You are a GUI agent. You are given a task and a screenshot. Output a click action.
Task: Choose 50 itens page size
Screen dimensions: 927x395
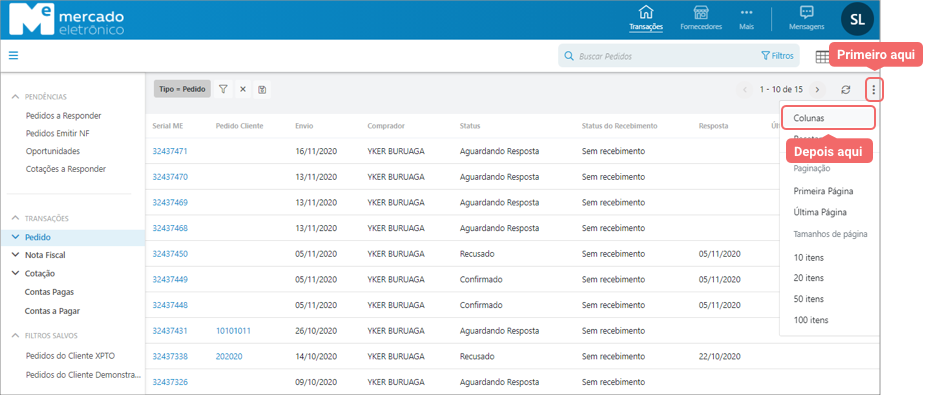pos(809,299)
